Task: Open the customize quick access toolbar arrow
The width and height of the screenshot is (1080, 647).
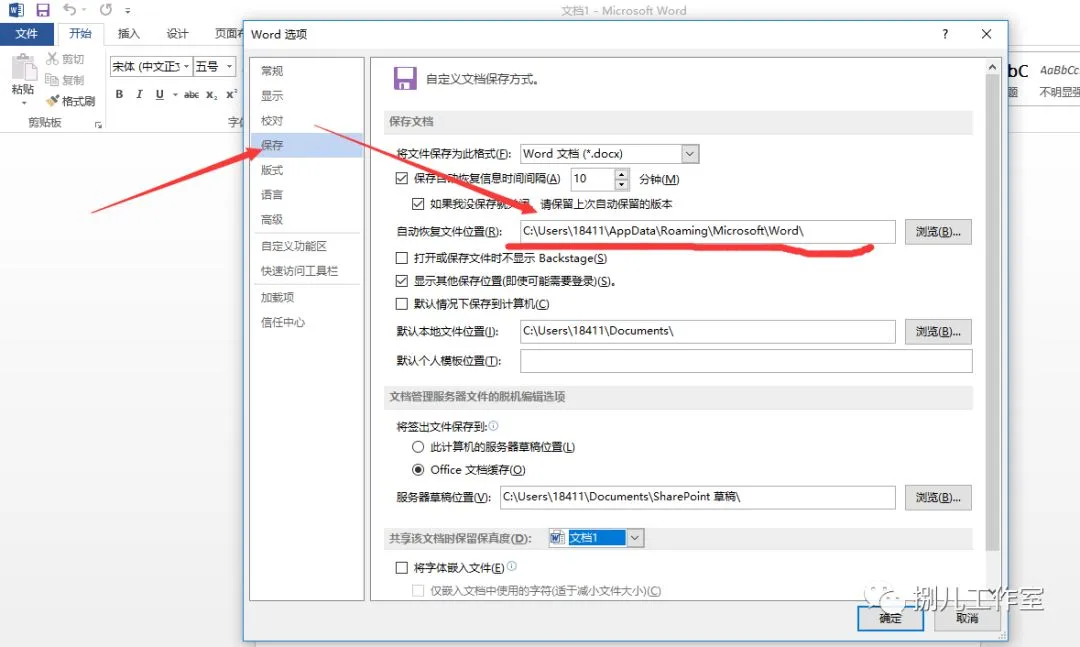Action: tap(128, 10)
